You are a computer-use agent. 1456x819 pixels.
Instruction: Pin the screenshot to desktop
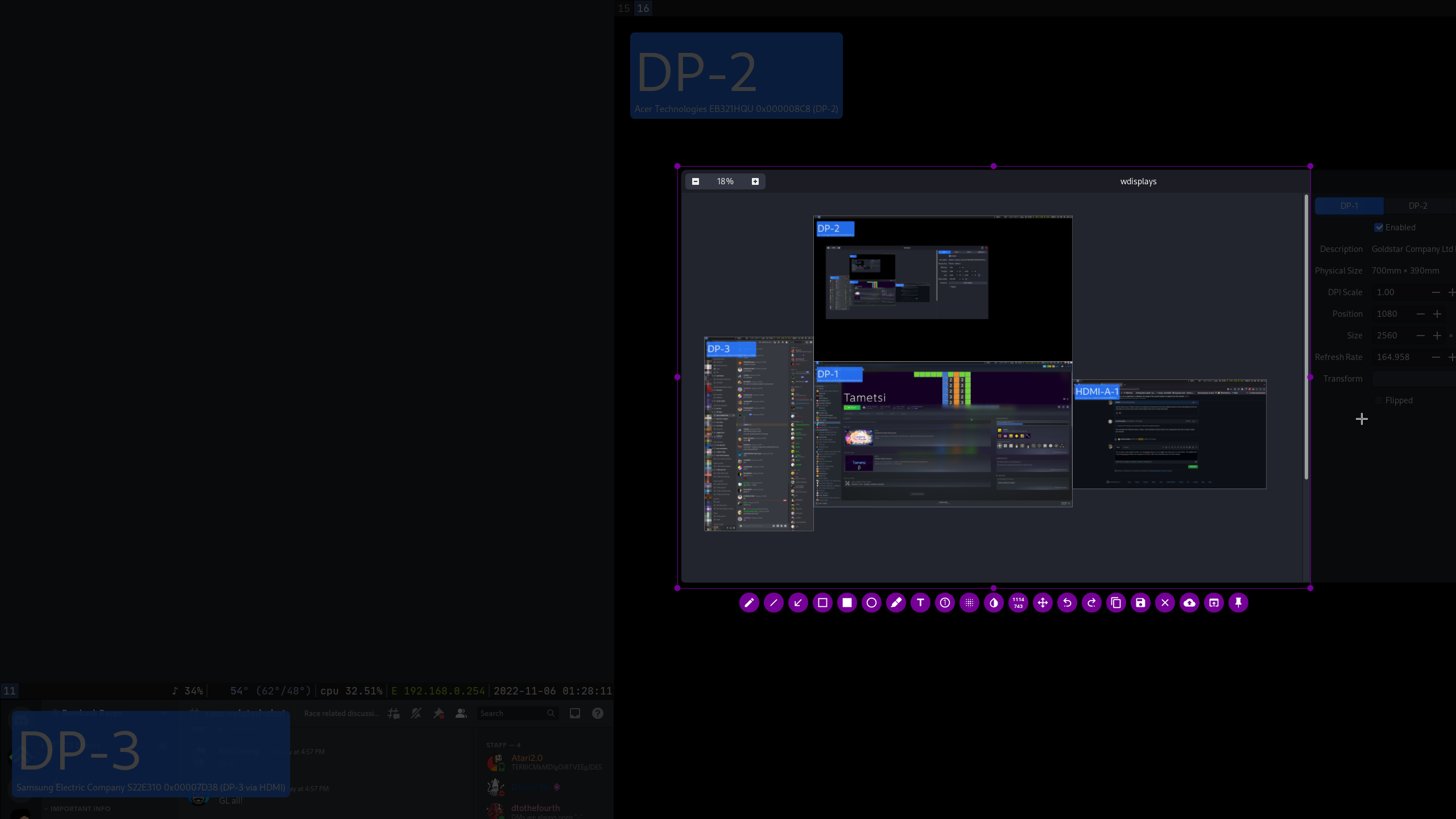point(1238,603)
